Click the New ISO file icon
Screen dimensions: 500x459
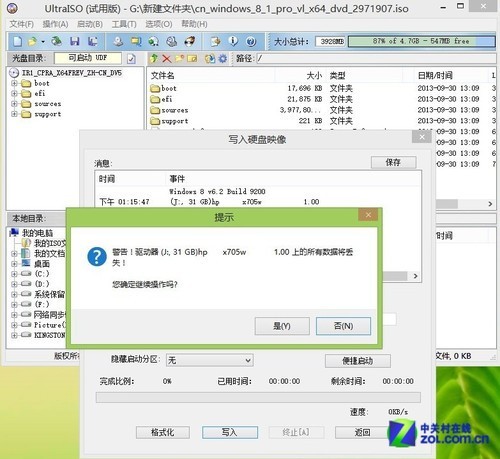[x=18, y=41]
